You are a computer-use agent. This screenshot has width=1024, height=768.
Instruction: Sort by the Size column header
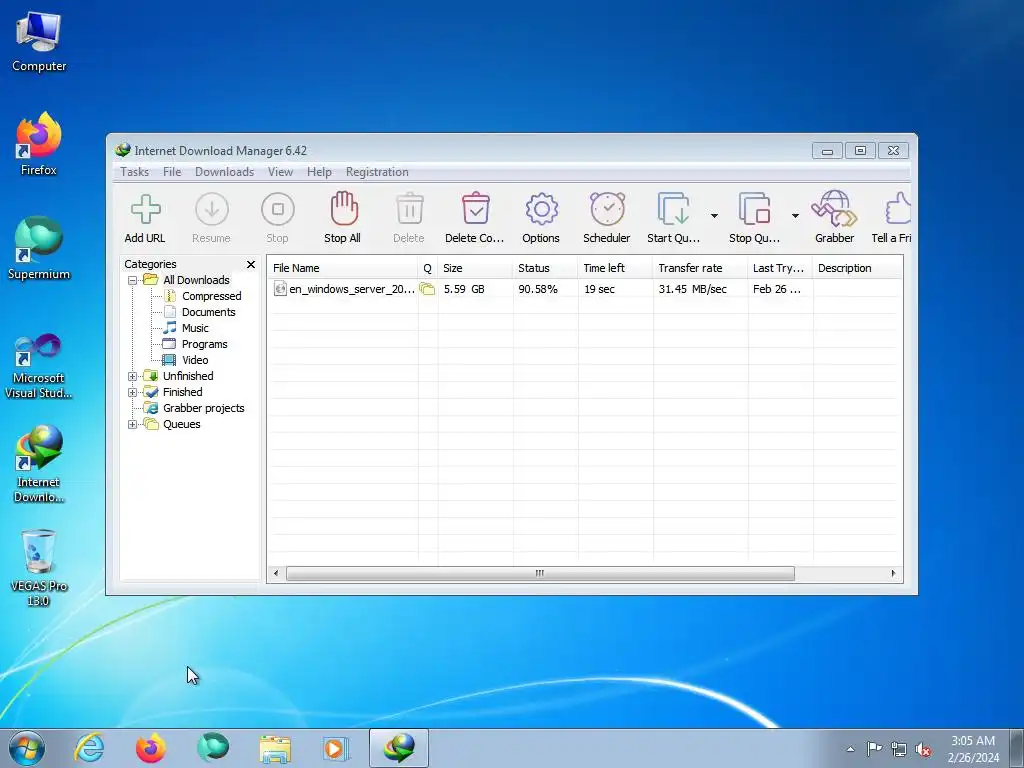point(475,268)
